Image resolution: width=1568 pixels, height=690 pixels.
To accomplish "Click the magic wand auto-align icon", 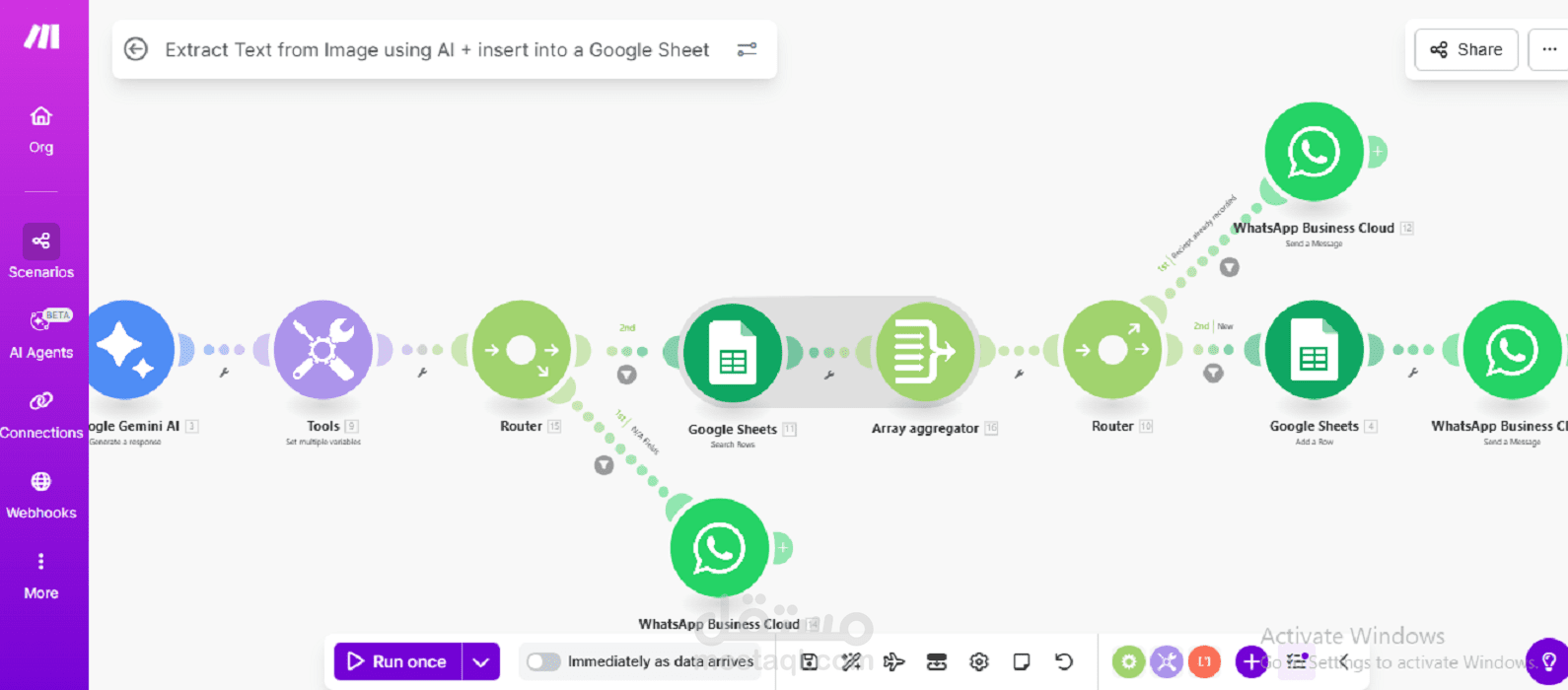I will click(x=851, y=661).
